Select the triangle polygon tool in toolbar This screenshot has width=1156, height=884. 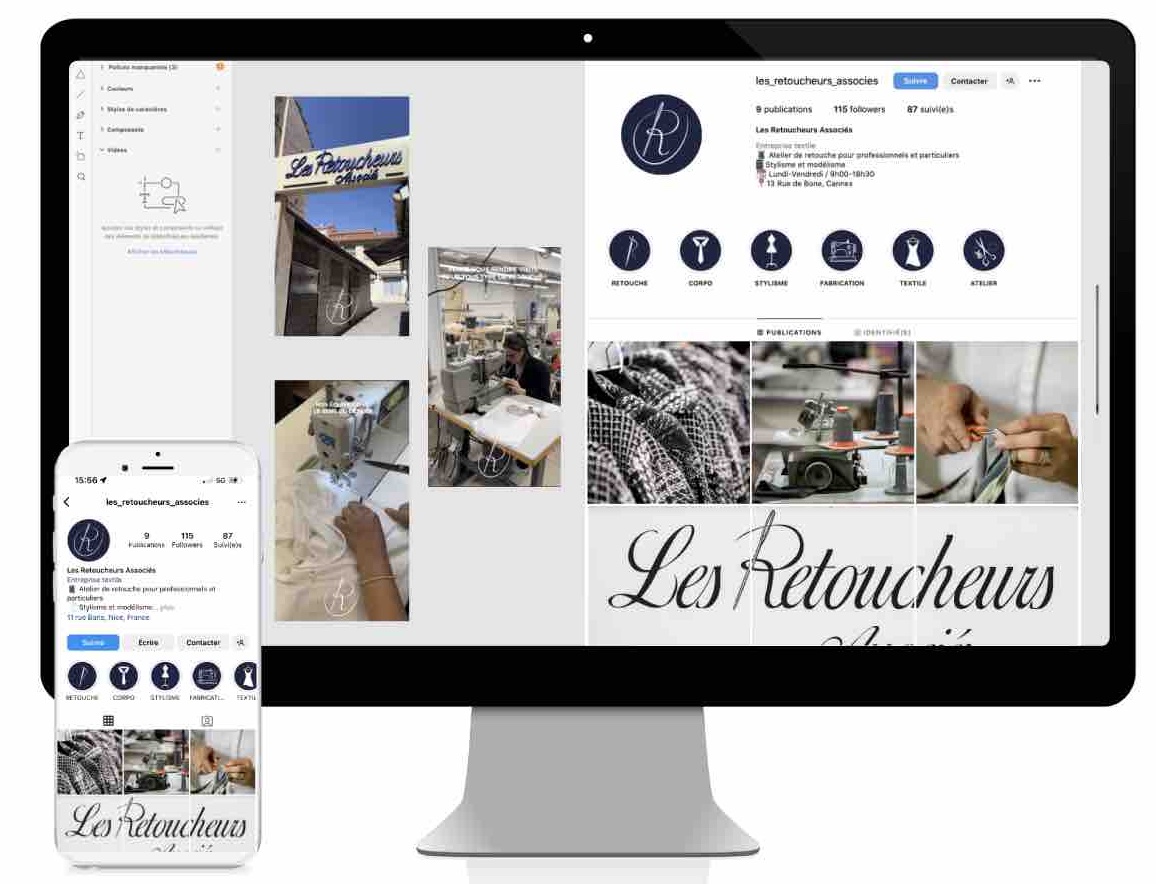[x=81, y=74]
